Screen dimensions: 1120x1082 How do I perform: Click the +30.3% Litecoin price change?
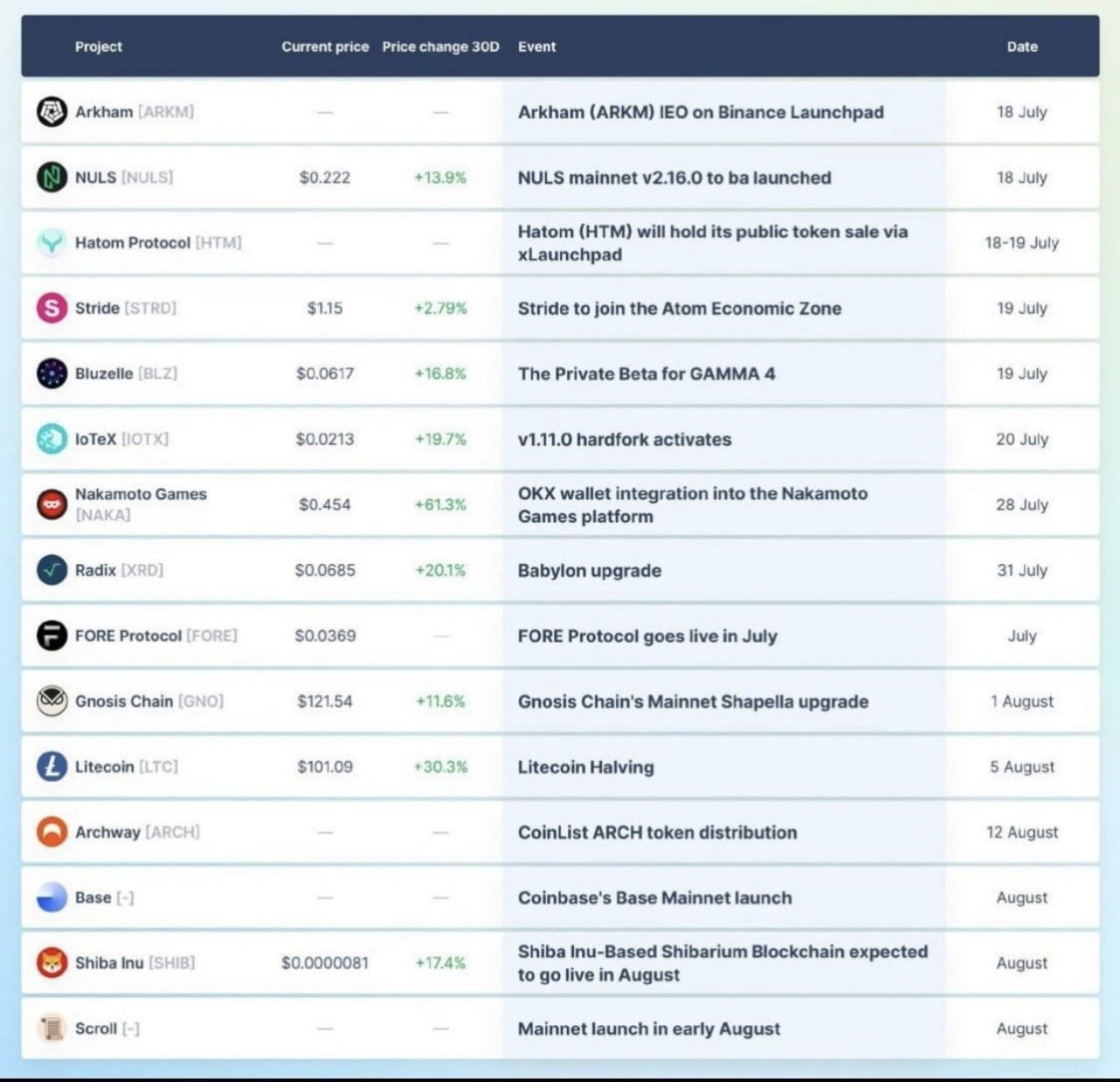[440, 767]
